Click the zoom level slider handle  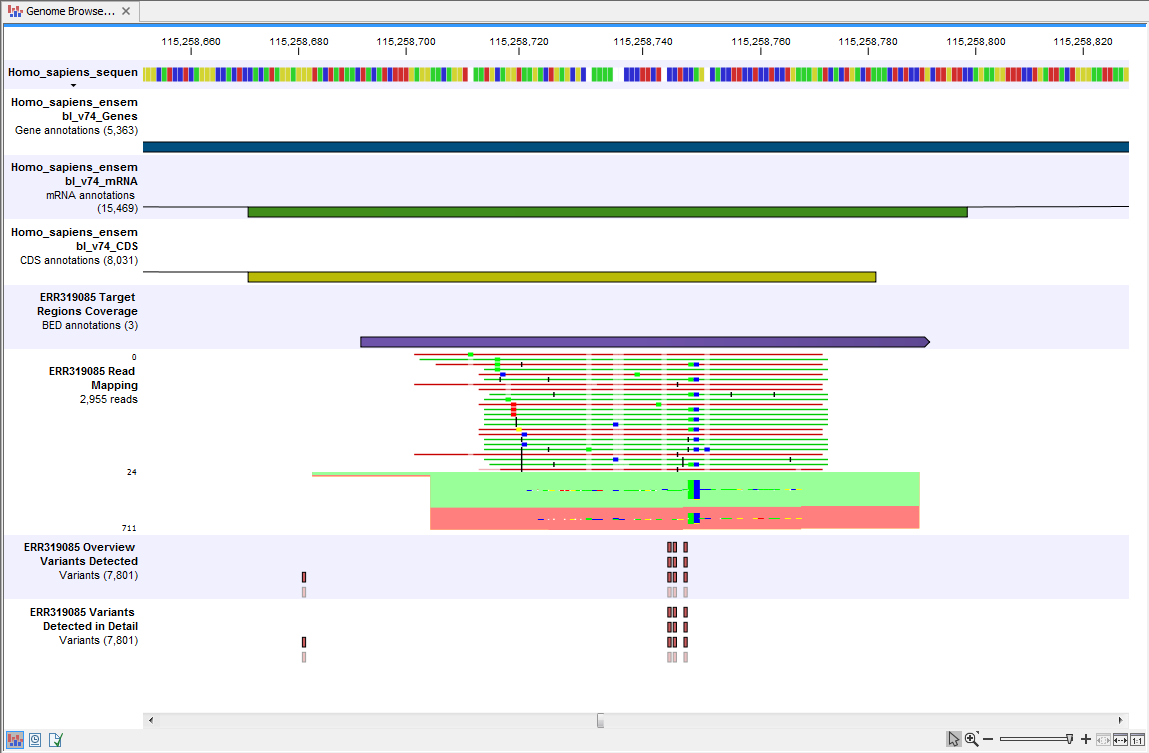point(1069,740)
